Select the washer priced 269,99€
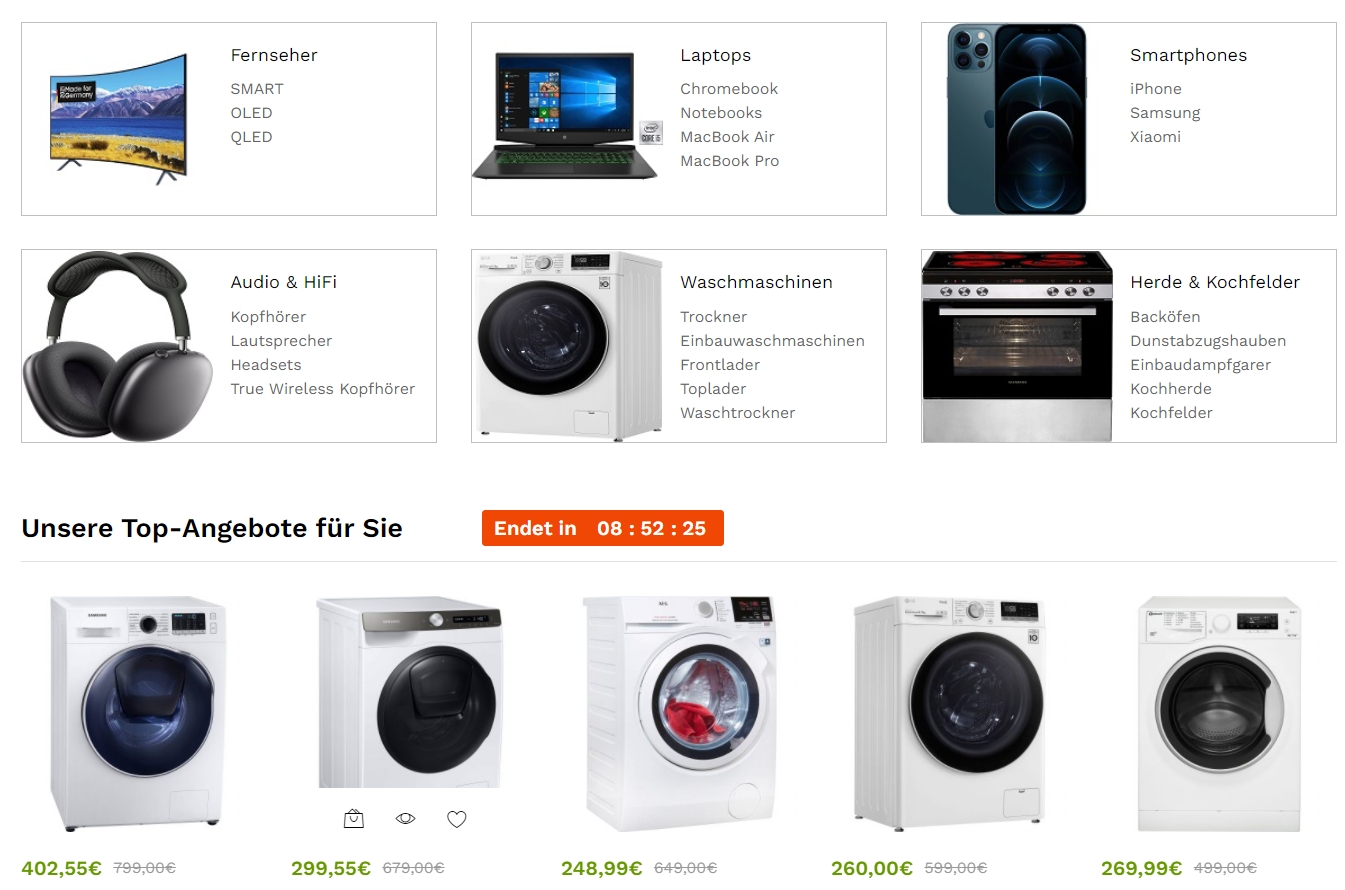This screenshot has width=1345, height=890. point(1219,713)
